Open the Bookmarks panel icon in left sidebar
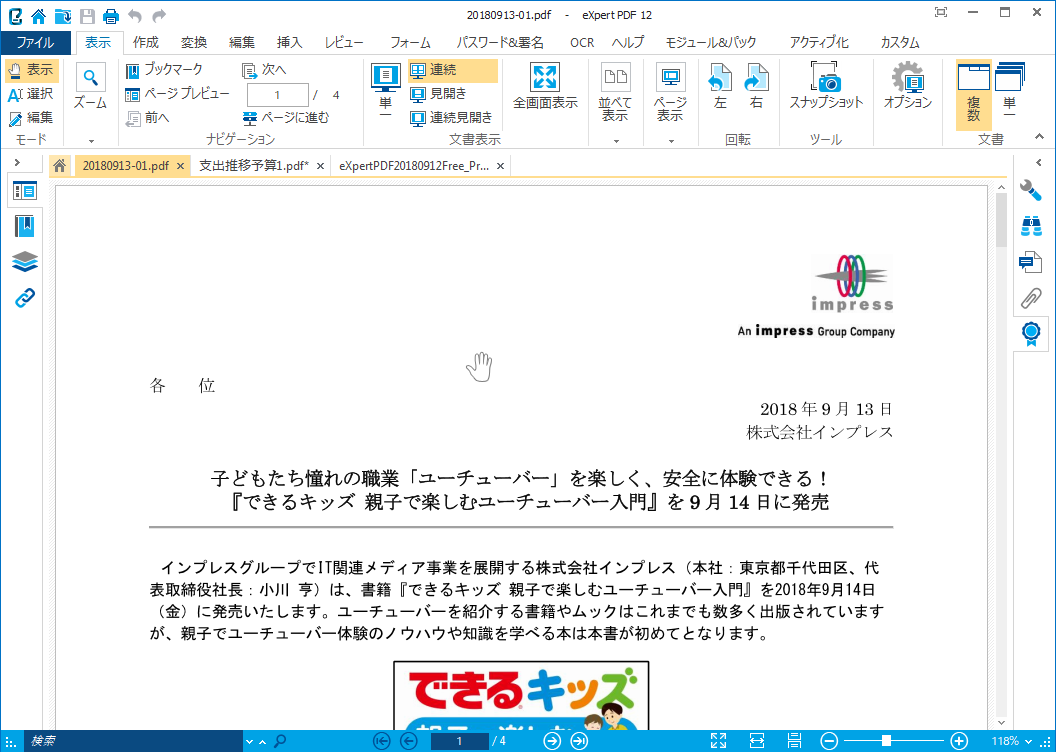This screenshot has height=752, width=1056. coord(24,226)
